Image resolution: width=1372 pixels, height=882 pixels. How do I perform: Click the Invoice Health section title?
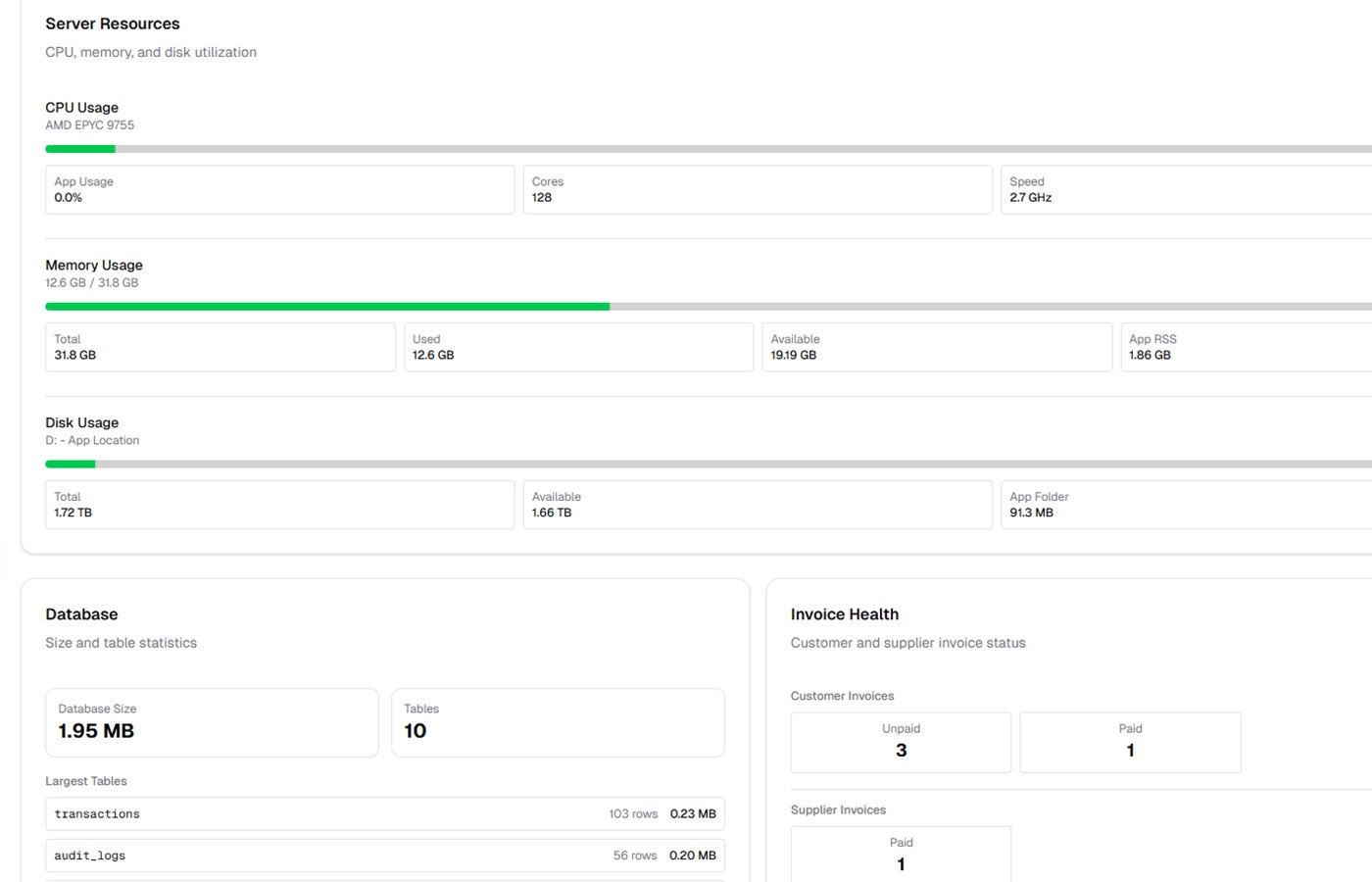(x=845, y=614)
